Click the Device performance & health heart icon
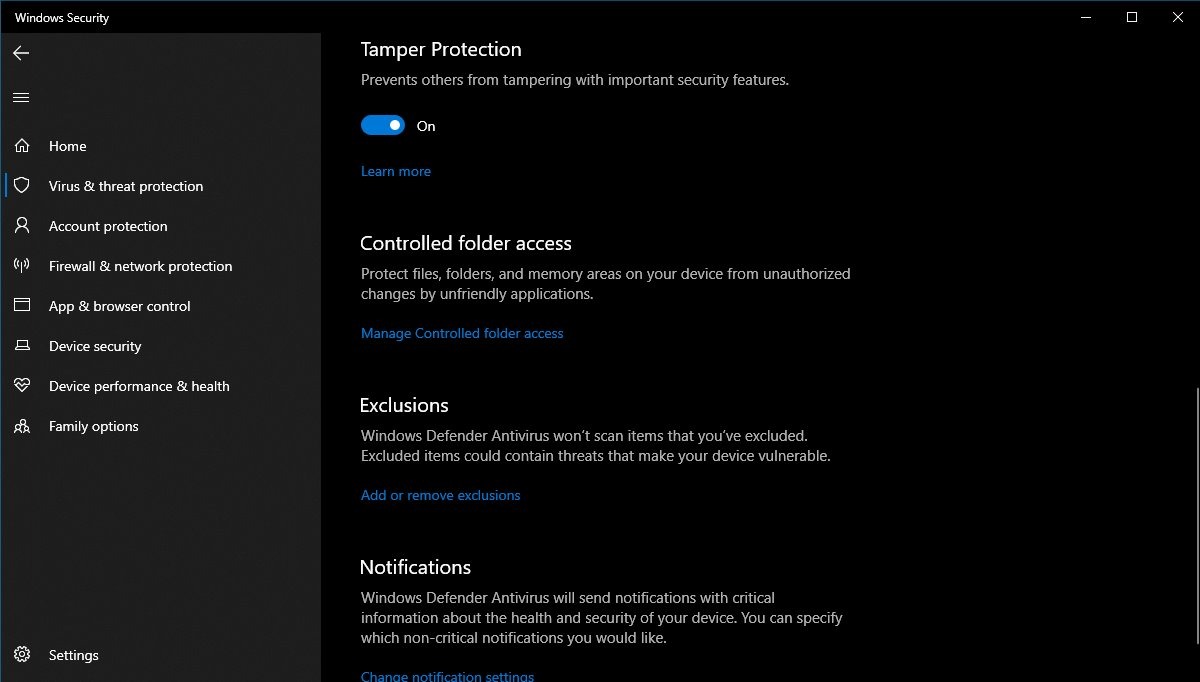The image size is (1200, 682). [x=22, y=386]
